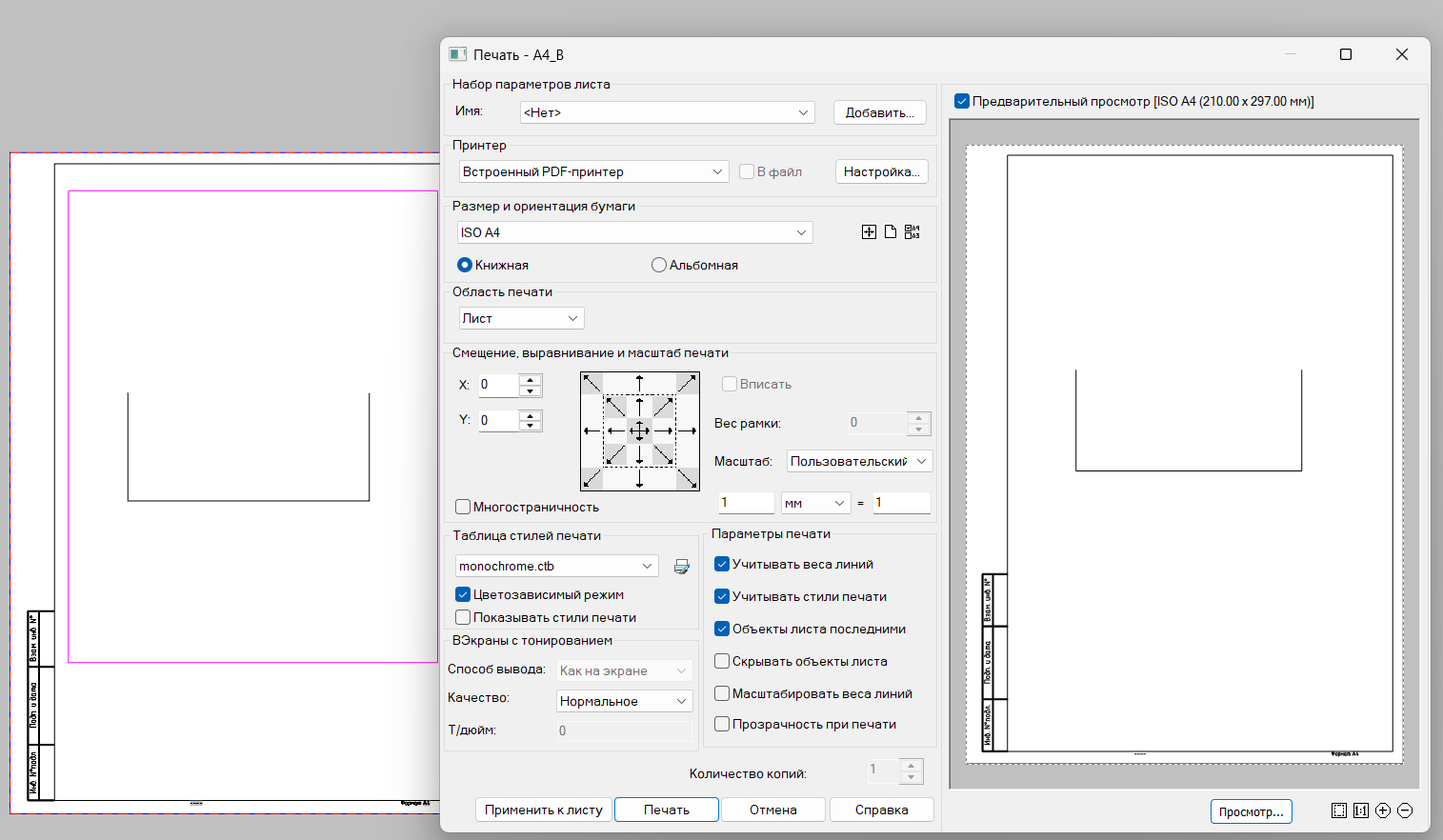Increase the X offset with up arrow

531,379
